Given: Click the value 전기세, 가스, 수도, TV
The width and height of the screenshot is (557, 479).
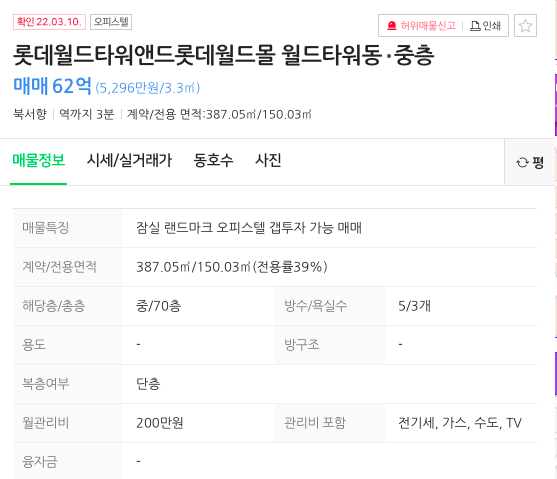Looking at the screenshot, I should coord(460,423).
